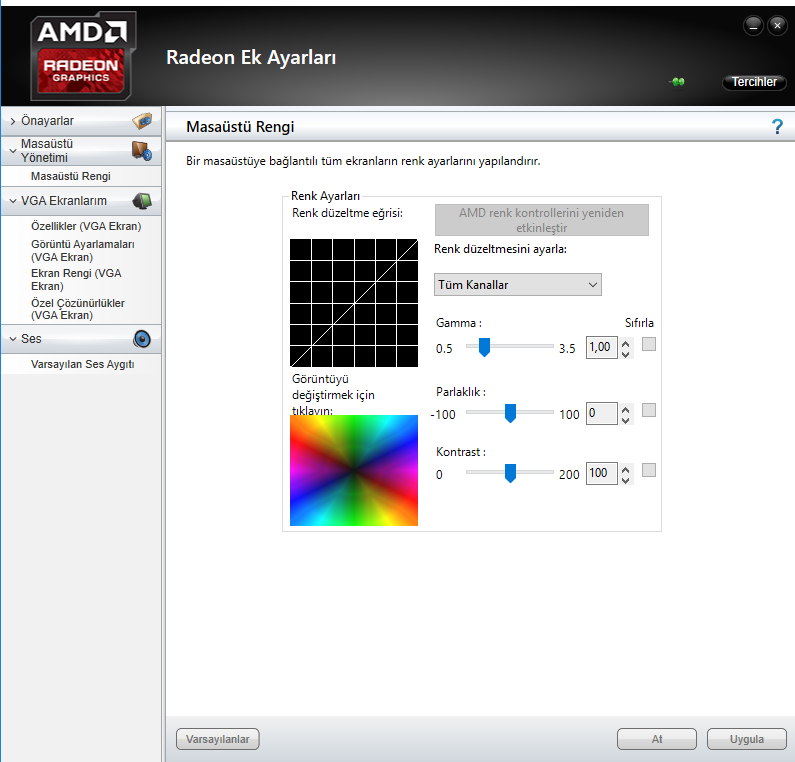Collapse the Masaüstü Yönetimi section chevron
The height and width of the screenshot is (762, 795).
[13, 151]
